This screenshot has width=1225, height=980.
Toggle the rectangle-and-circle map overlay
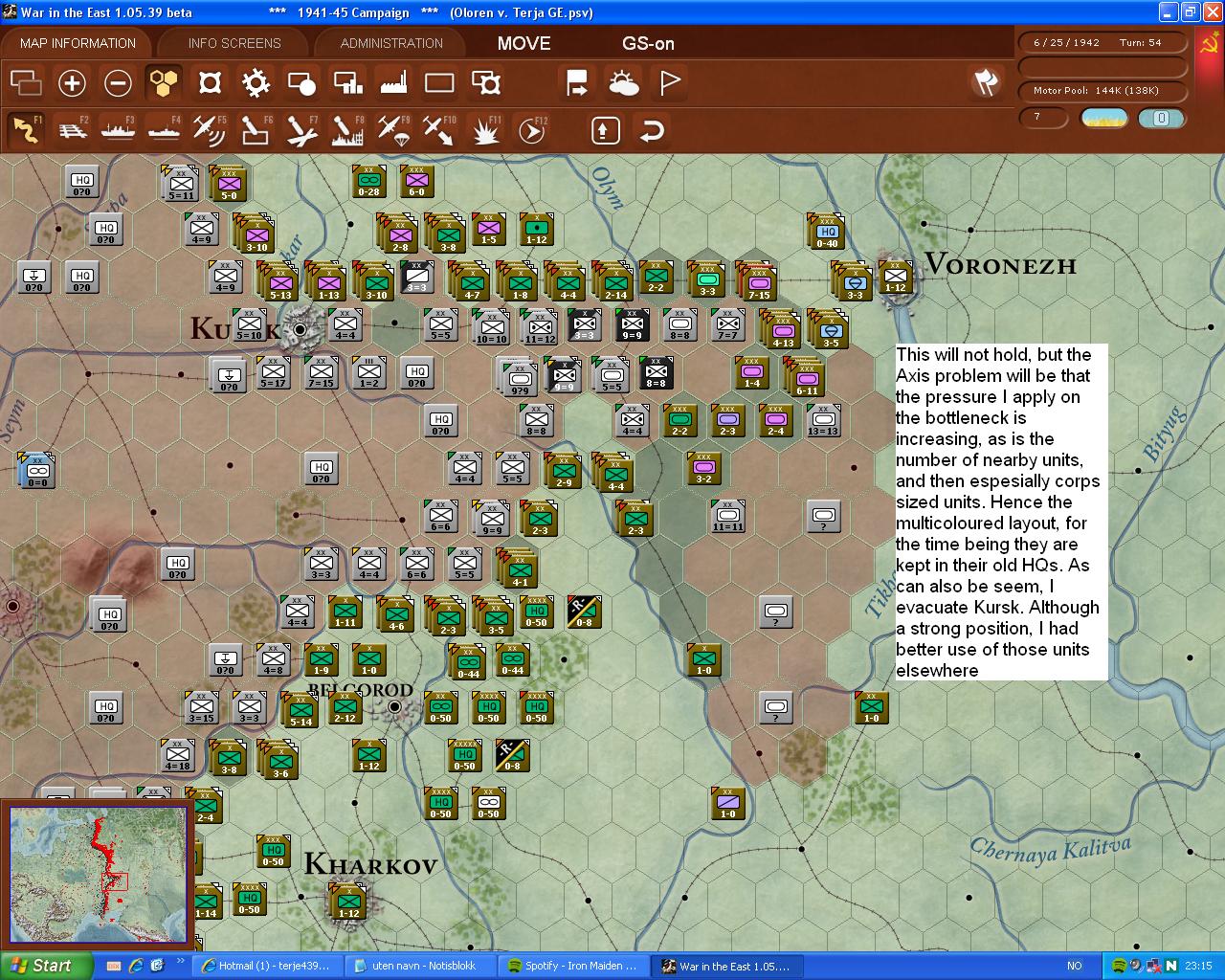pyautogui.click(x=301, y=83)
